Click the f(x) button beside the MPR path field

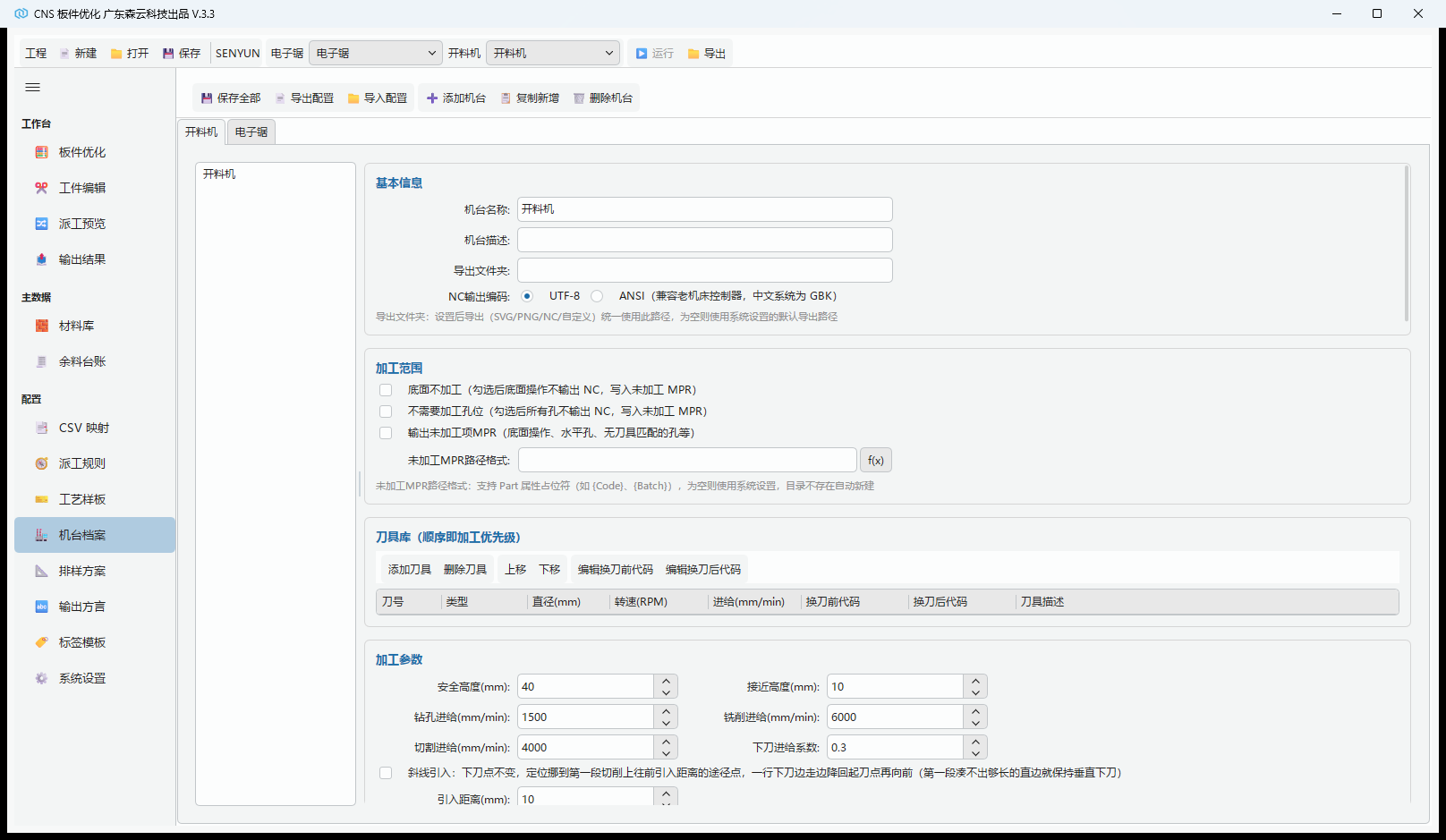point(876,461)
